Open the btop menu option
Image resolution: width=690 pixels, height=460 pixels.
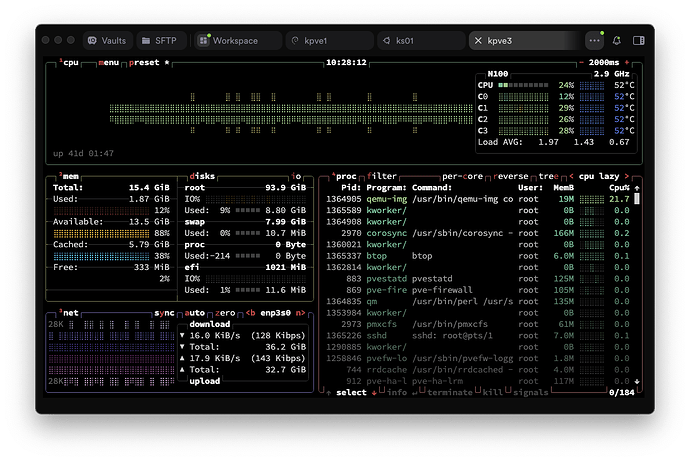[x=109, y=63]
